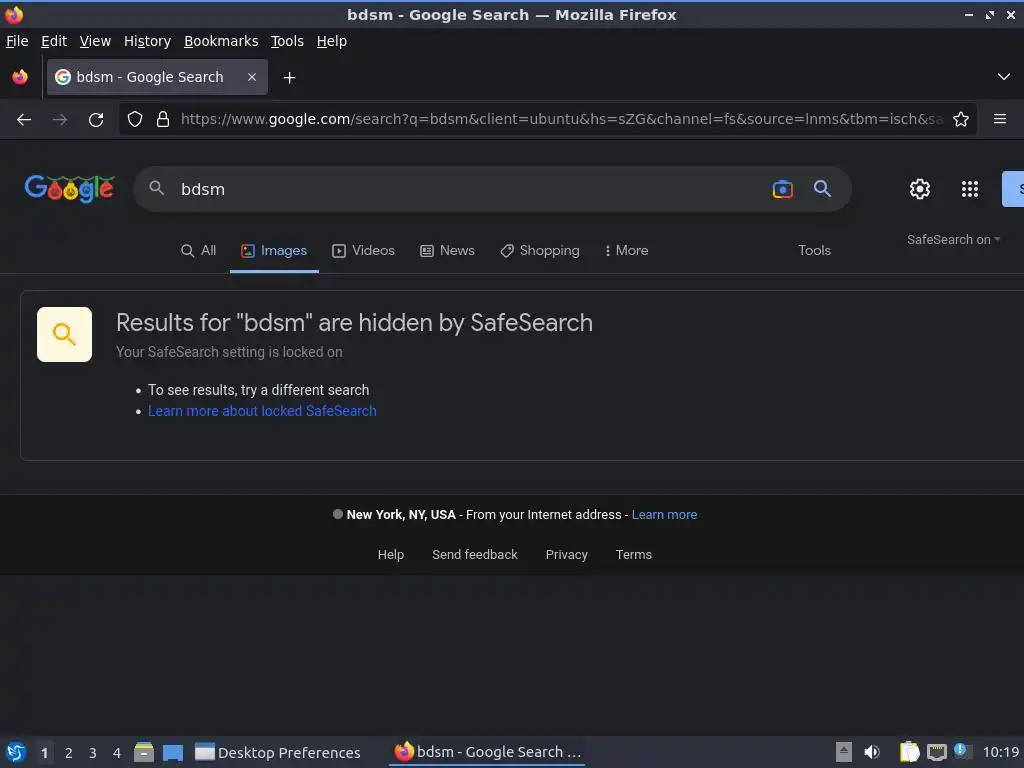Switch to Desktop Preferences window in taskbar

pos(278,753)
